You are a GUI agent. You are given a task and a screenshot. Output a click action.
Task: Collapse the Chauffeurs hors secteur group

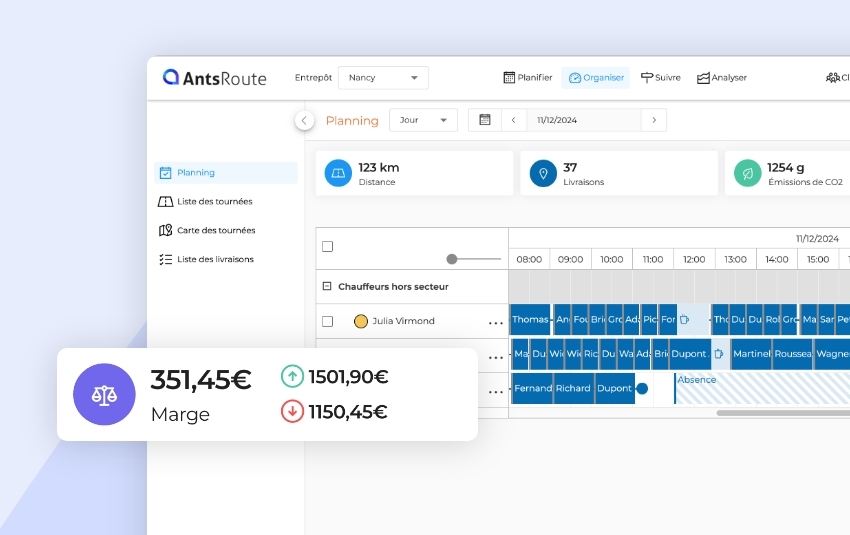coord(327,286)
